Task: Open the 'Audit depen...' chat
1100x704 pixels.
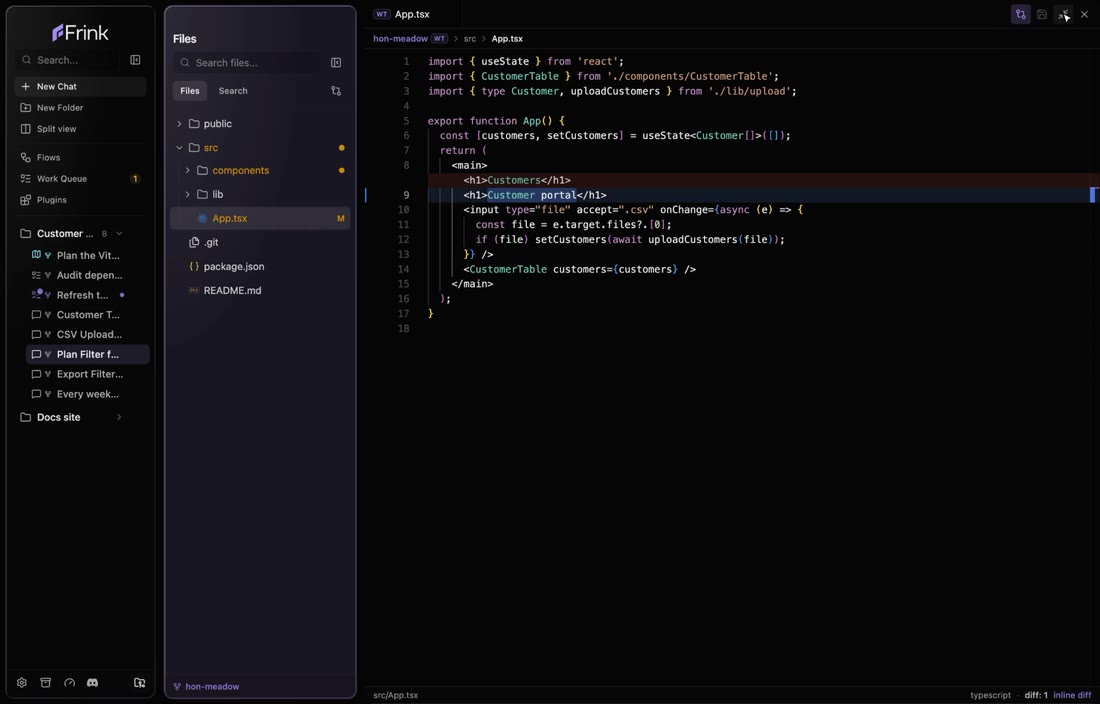Action: coord(88,276)
